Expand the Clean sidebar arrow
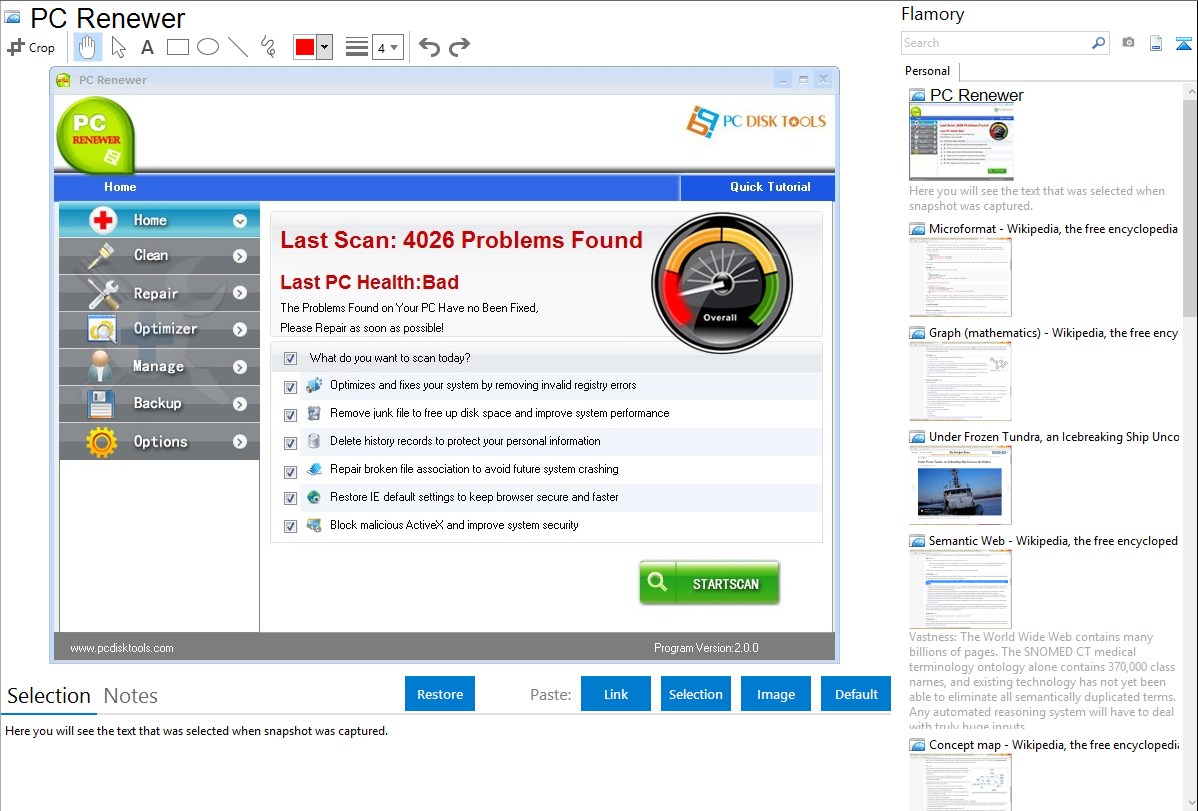The width and height of the screenshot is (1198, 811). point(240,256)
